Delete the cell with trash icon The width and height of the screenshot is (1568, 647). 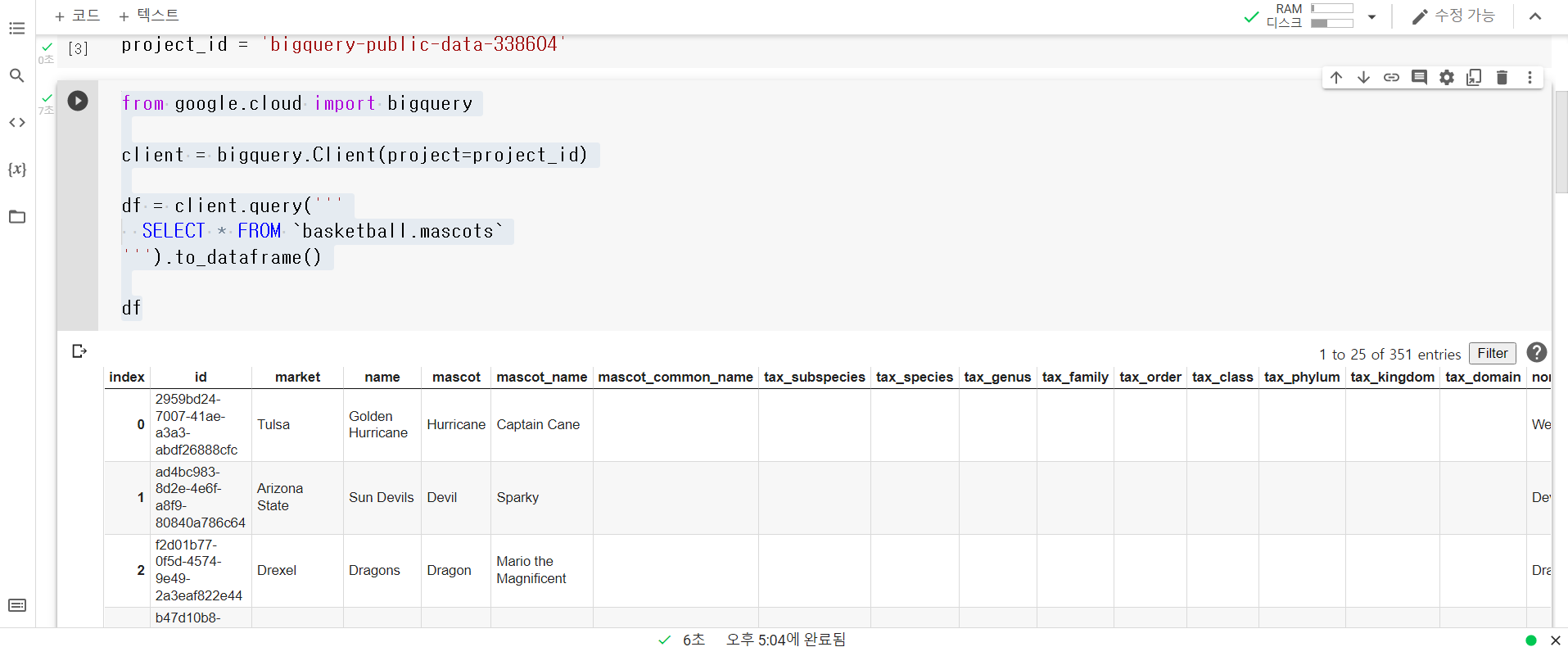[x=1502, y=77]
